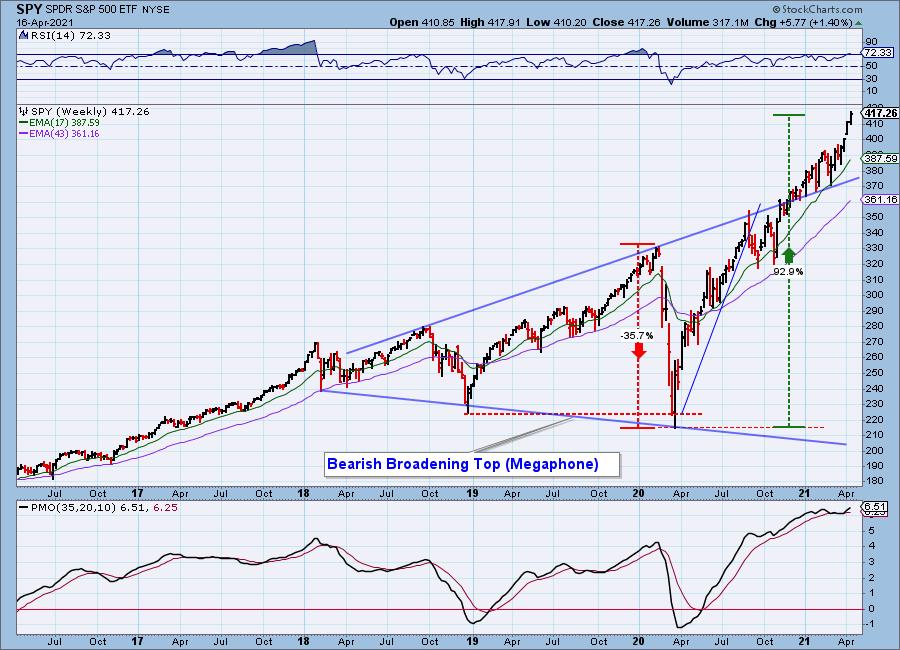
Task: Click the 417.26 price tag on price axis
Action: point(880,113)
